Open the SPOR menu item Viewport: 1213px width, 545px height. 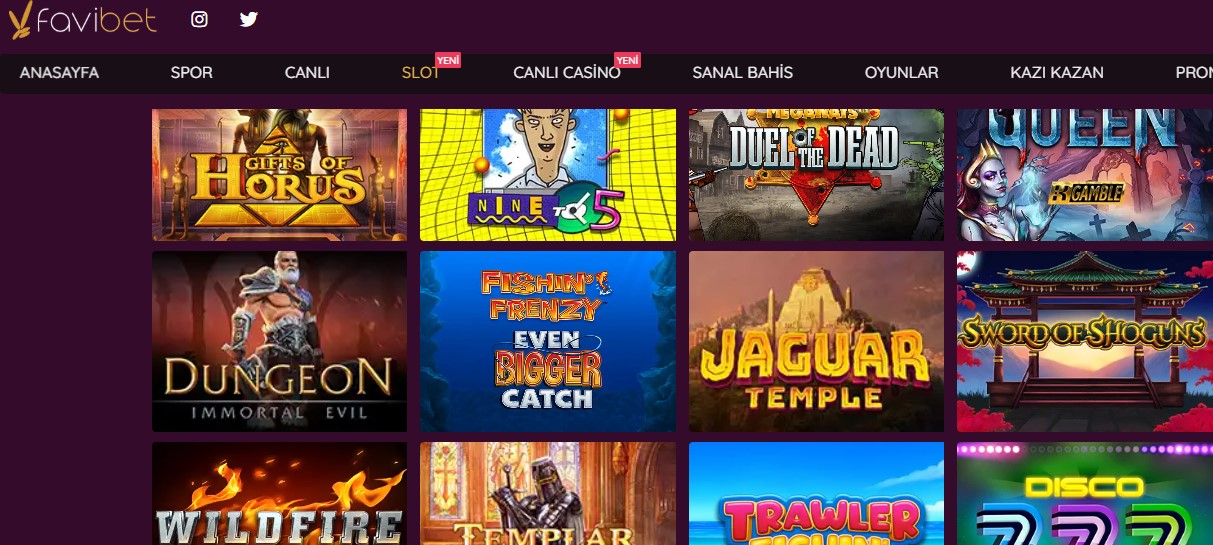pos(191,73)
